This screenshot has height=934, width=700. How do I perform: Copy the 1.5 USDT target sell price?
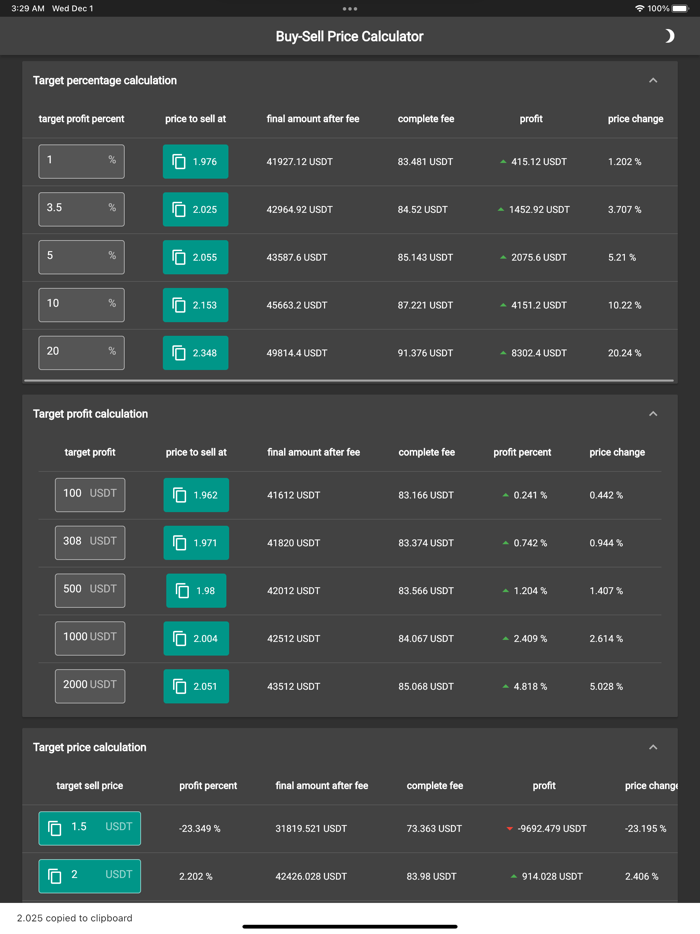(89, 828)
